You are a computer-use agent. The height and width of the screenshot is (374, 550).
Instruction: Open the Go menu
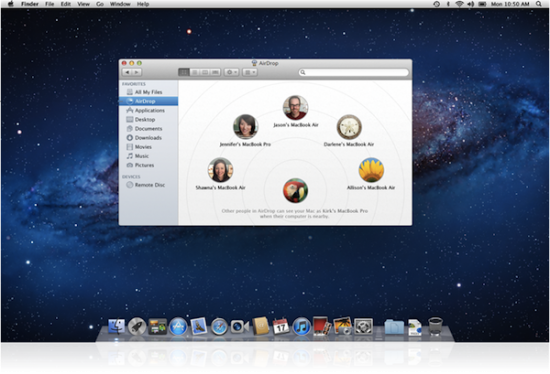pyautogui.click(x=100, y=4)
